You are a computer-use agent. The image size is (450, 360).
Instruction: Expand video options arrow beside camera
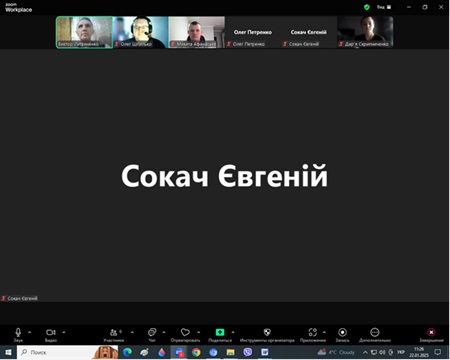[64, 332]
